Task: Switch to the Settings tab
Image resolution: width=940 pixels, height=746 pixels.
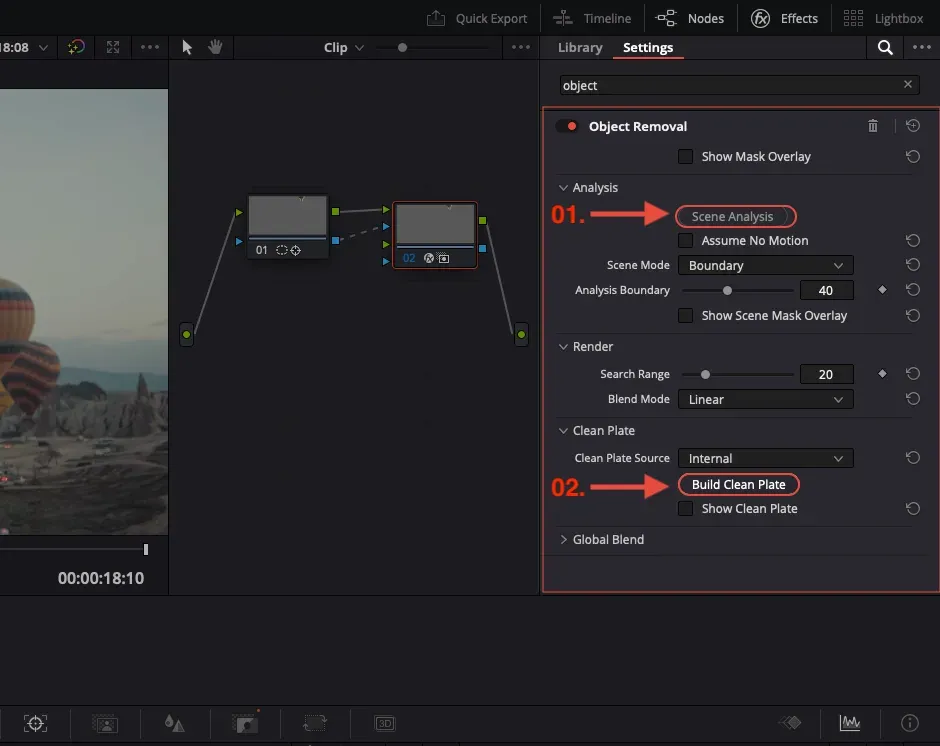Action: pos(647,47)
